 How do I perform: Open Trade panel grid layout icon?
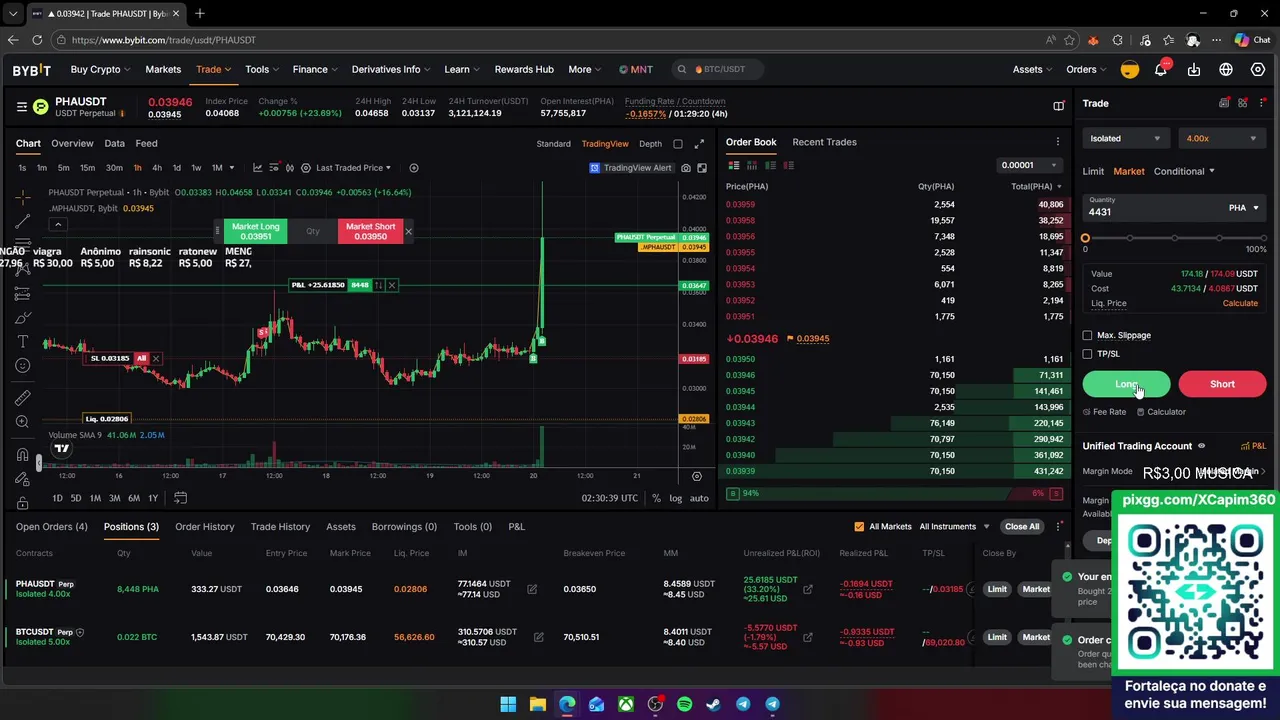click(x=1243, y=103)
